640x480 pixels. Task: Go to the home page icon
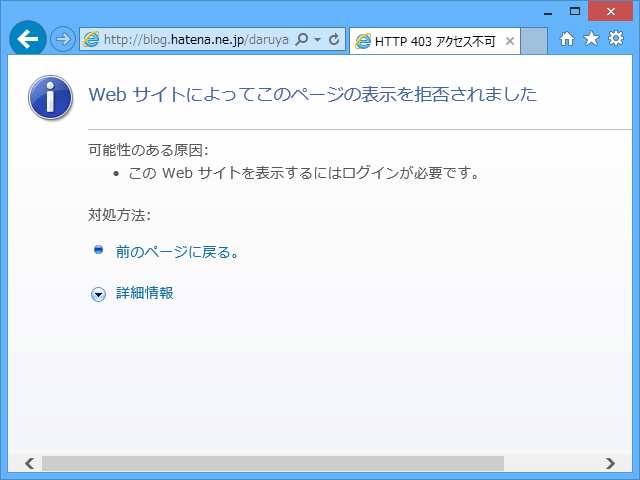point(567,39)
